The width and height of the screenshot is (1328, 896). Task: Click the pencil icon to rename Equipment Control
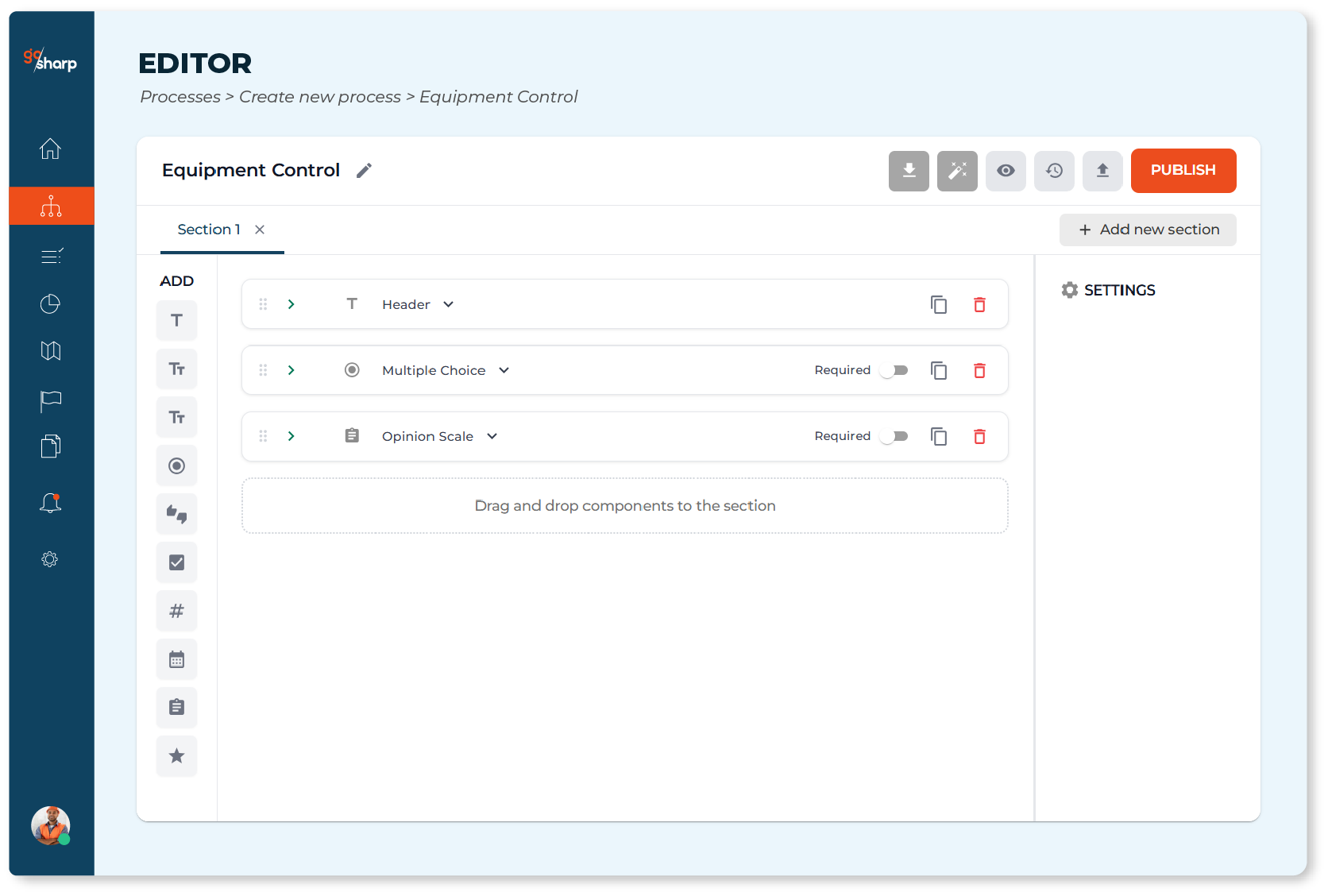click(x=364, y=171)
